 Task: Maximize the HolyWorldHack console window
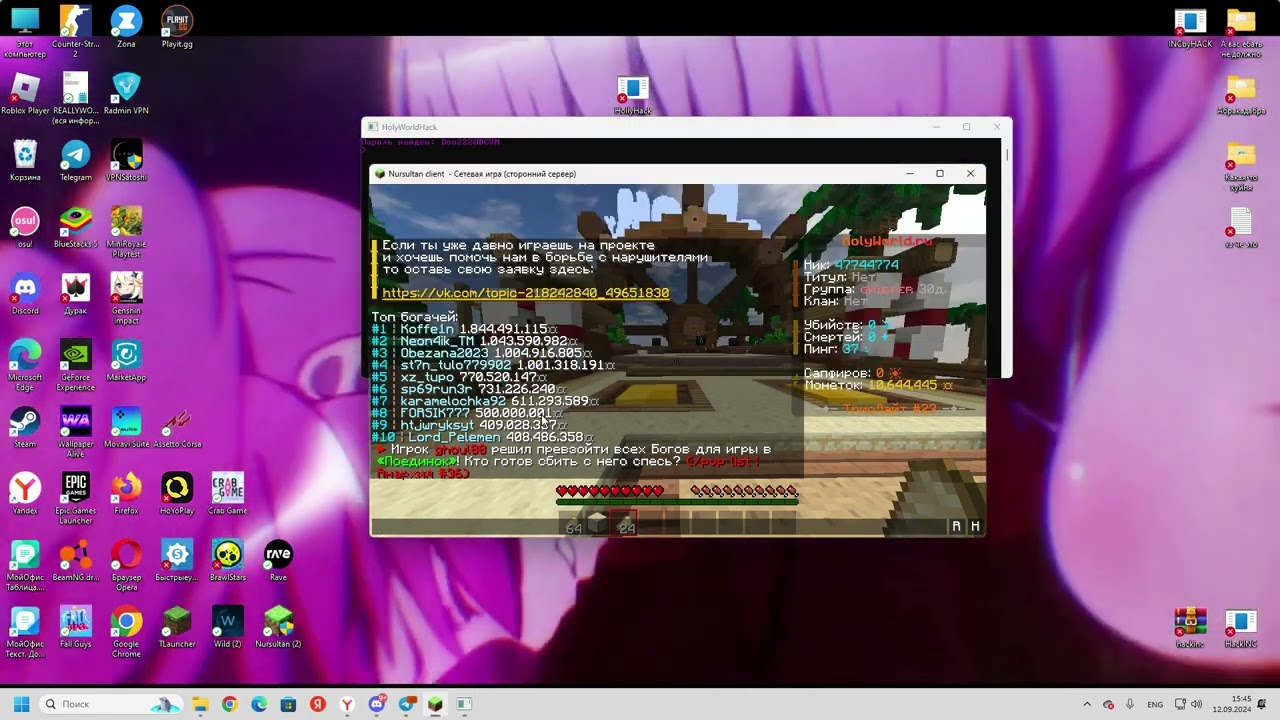966,127
